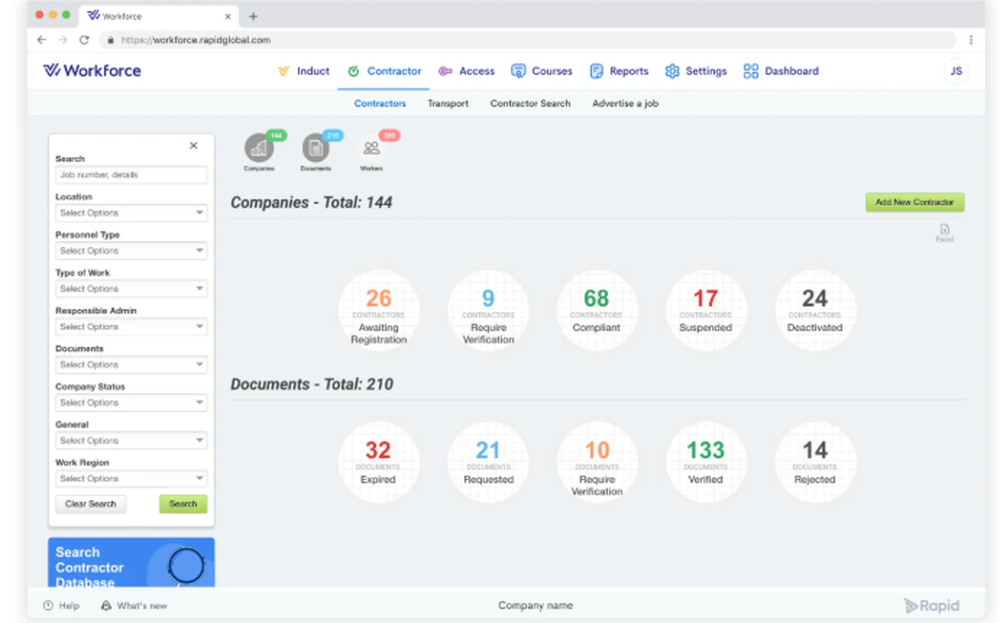Expand the Personnel Type selector
The width and height of the screenshot is (1000, 623).
(131, 250)
